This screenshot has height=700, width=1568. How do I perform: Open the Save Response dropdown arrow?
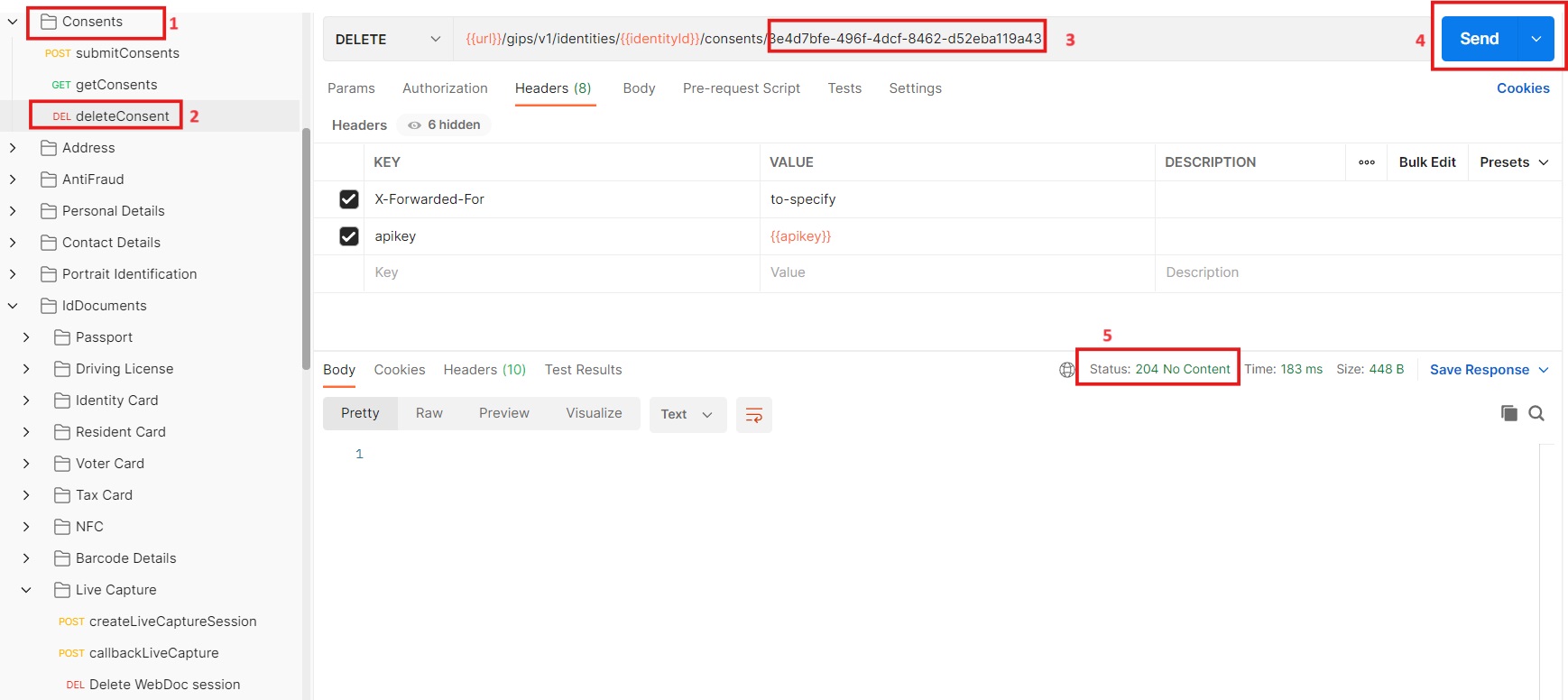(1544, 370)
